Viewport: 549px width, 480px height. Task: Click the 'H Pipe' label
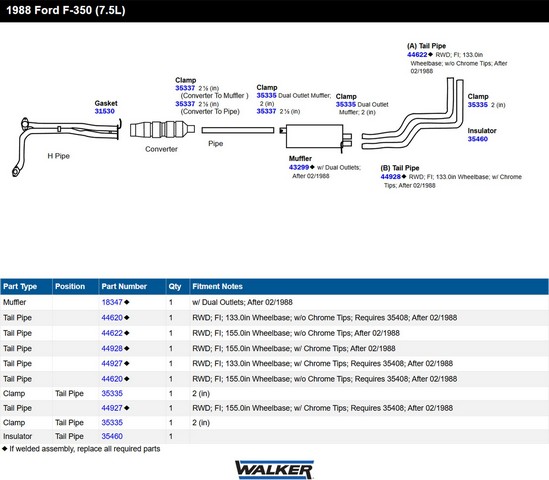pos(58,156)
